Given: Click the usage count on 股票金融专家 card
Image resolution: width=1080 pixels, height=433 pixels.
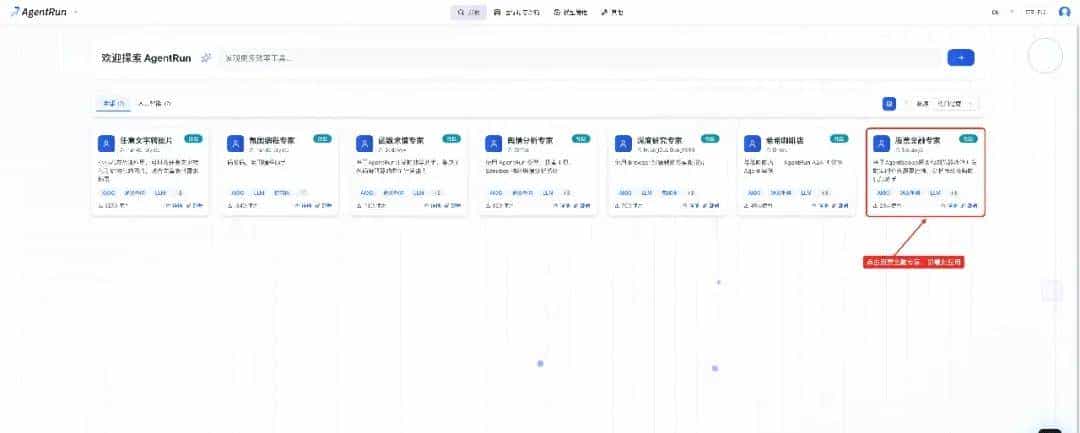Looking at the screenshot, I should point(889,205).
